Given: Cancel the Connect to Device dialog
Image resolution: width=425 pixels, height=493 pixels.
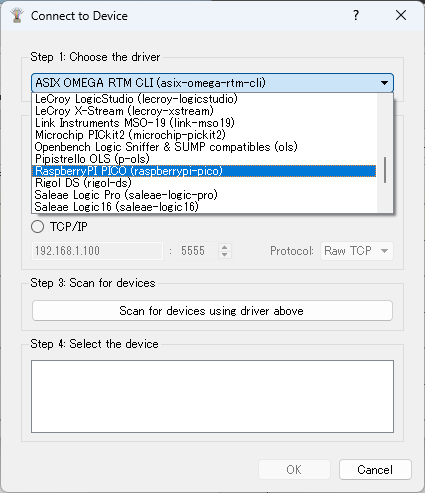Looking at the screenshot, I should [375, 470].
